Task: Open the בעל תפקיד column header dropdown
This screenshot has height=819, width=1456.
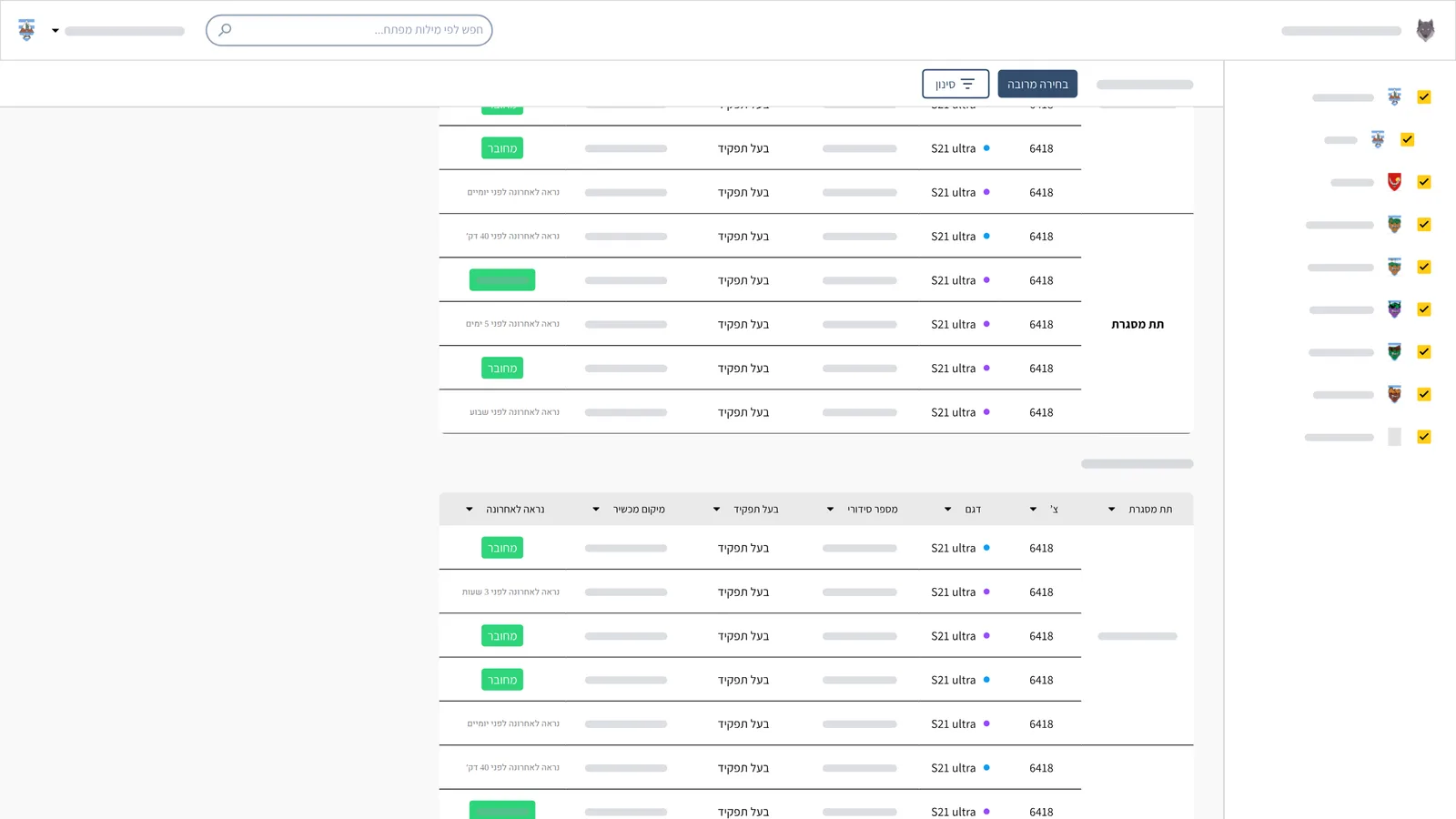Action: [716, 510]
